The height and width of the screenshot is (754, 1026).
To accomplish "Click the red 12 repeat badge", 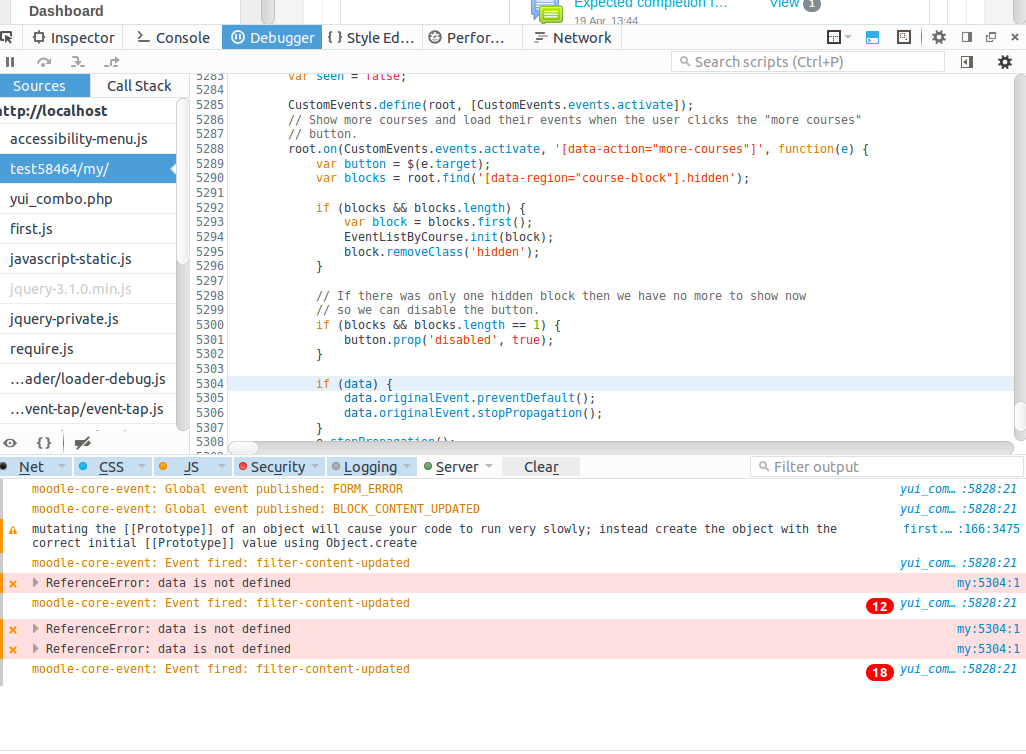I will 879,606.
